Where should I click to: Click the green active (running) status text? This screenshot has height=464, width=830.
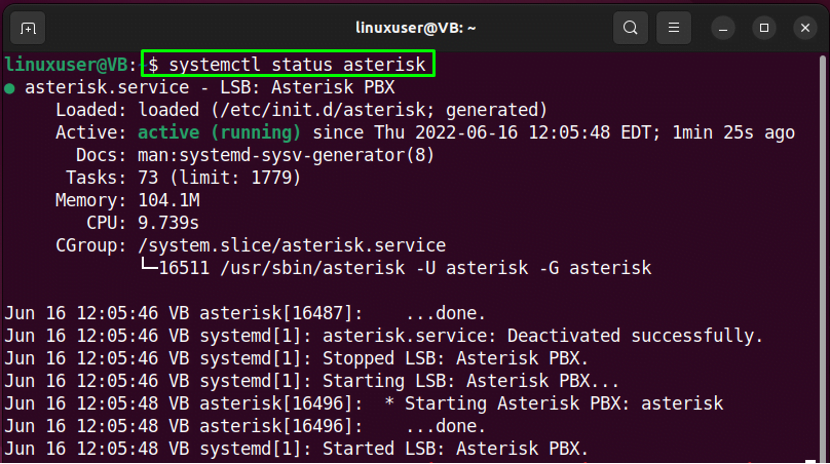coord(219,133)
